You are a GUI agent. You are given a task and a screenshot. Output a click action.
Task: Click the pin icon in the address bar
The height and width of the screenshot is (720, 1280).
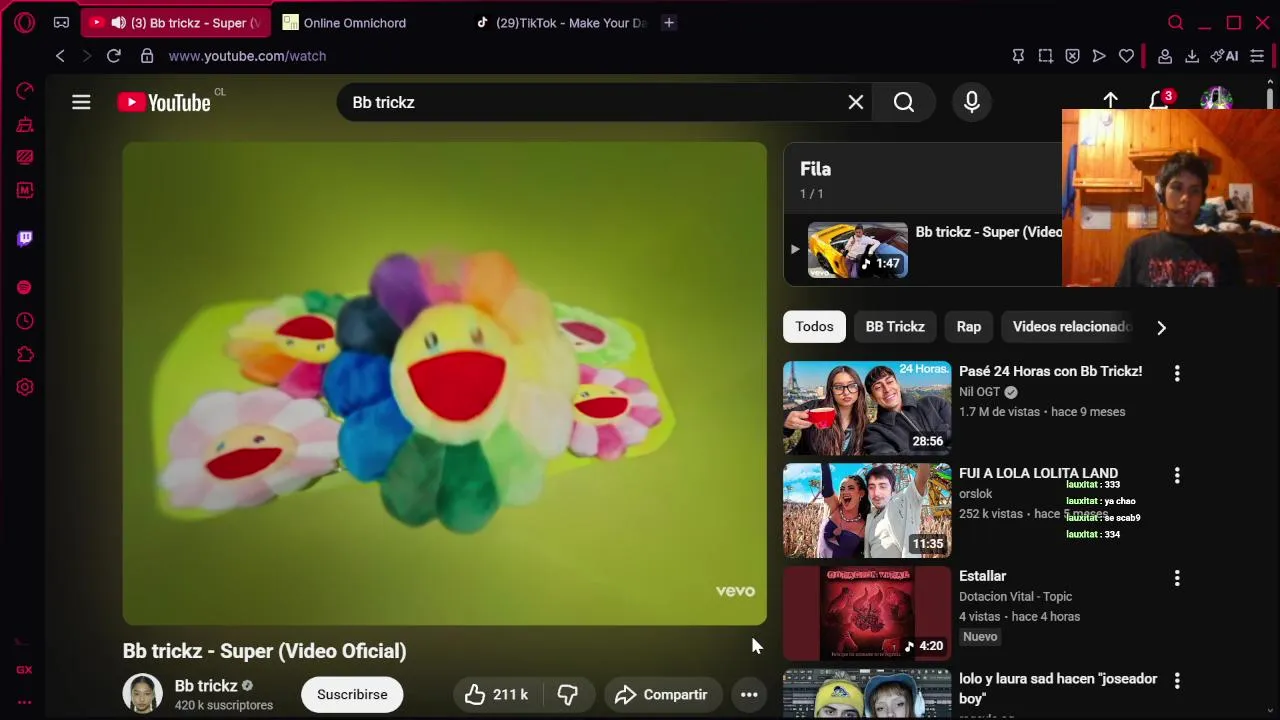[x=1018, y=56]
